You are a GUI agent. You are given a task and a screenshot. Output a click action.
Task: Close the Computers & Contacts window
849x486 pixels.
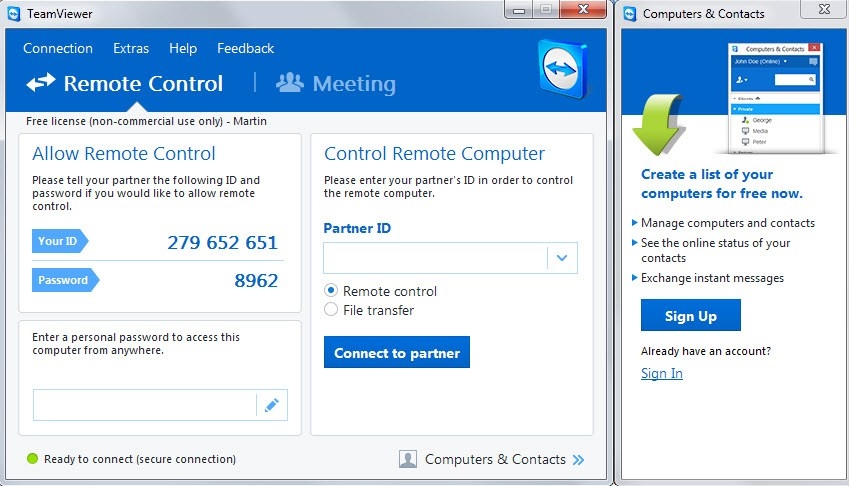[824, 9]
